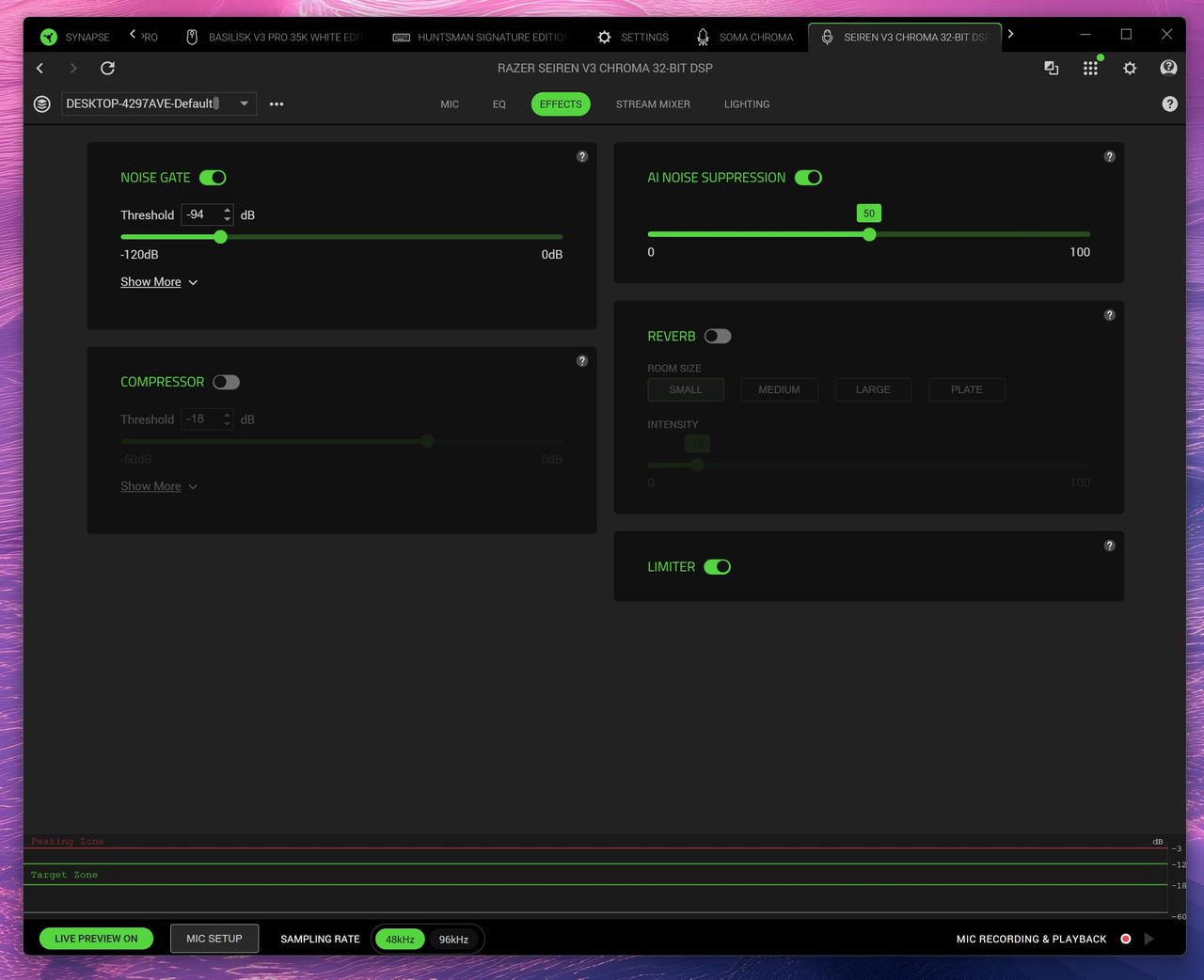The image size is (1204, 980).
Task: Click the Peaking Zone label
Action: (67, 842)
